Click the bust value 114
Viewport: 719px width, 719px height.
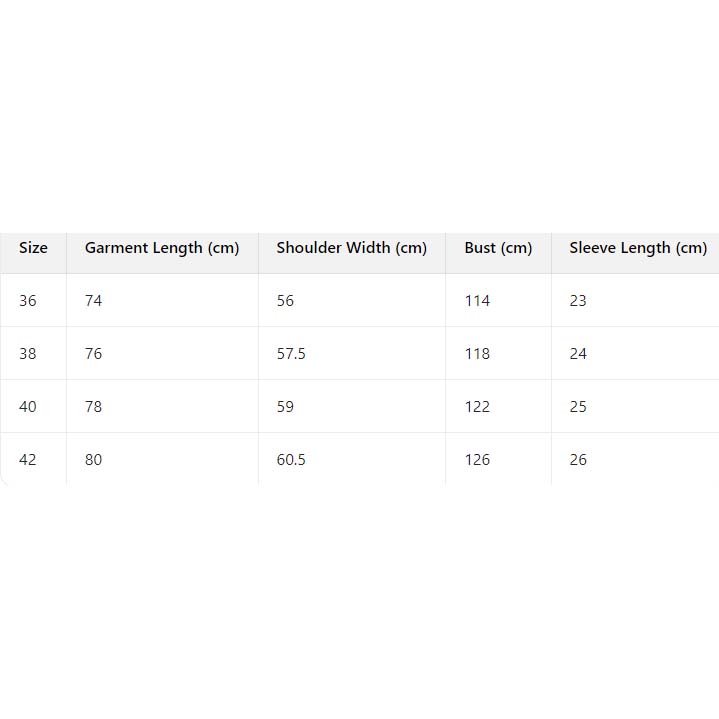[477, 301]
